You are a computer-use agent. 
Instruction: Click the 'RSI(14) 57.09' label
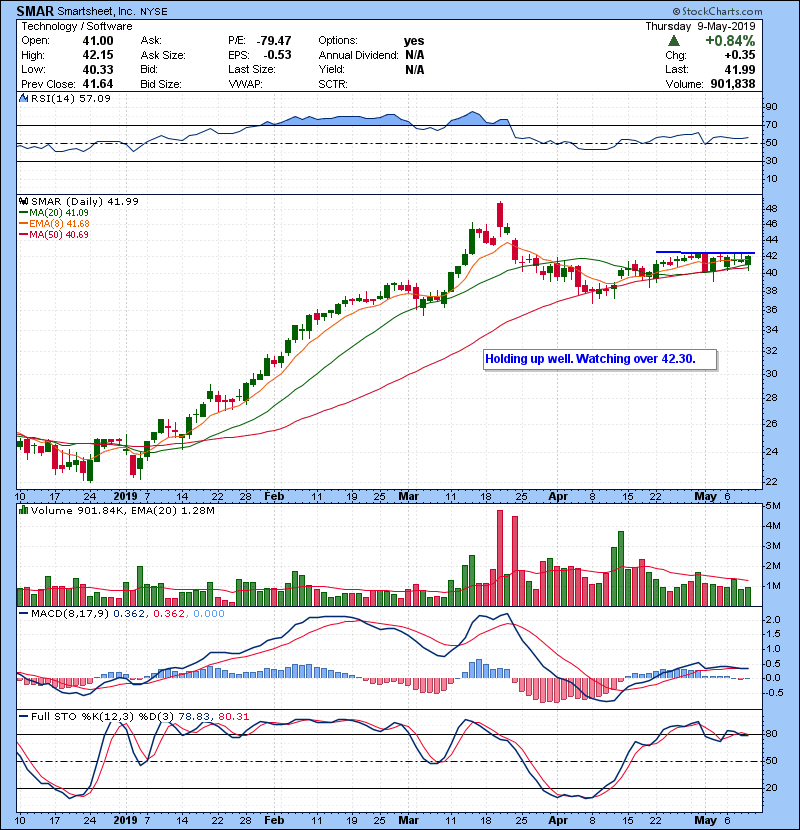coord(71,98)
